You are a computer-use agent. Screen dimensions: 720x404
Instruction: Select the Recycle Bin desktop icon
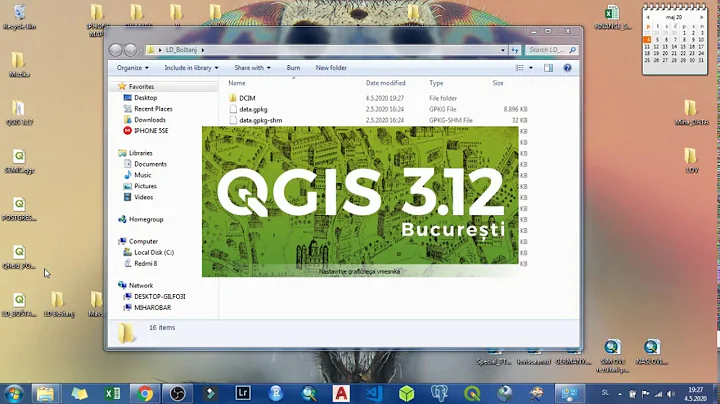19,17
